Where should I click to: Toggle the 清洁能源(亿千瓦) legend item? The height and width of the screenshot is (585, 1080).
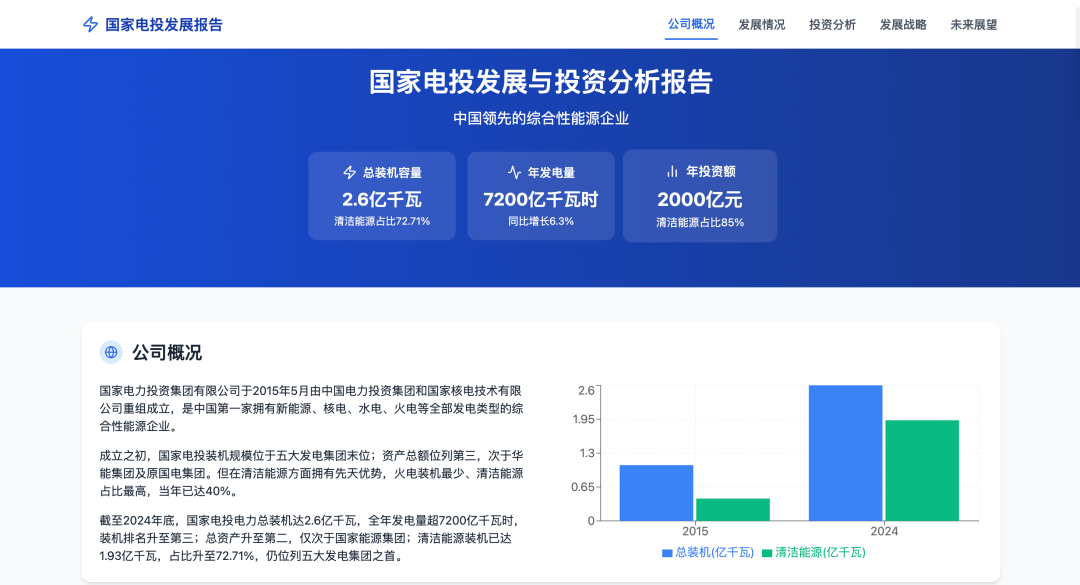click(x=814, y=553)
